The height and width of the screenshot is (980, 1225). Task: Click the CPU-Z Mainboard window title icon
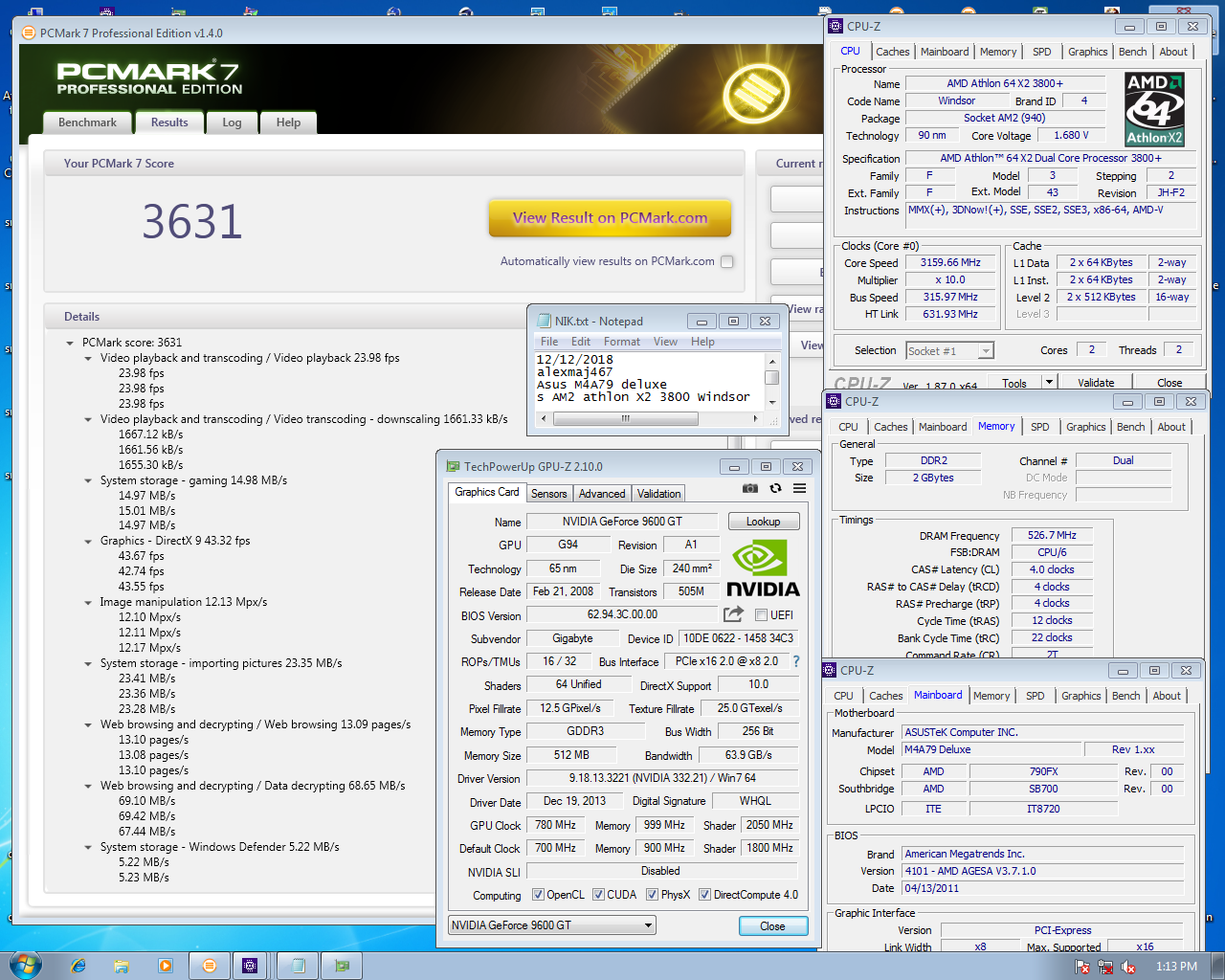point(829,670)
